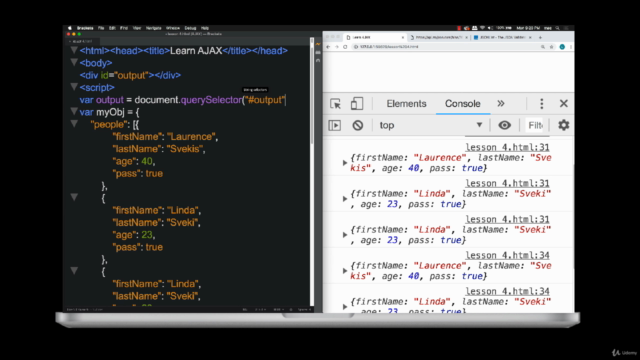This screenshot has width=640, height=360.
Task: Open the Brackets application menu
Action: pos(85,28)
